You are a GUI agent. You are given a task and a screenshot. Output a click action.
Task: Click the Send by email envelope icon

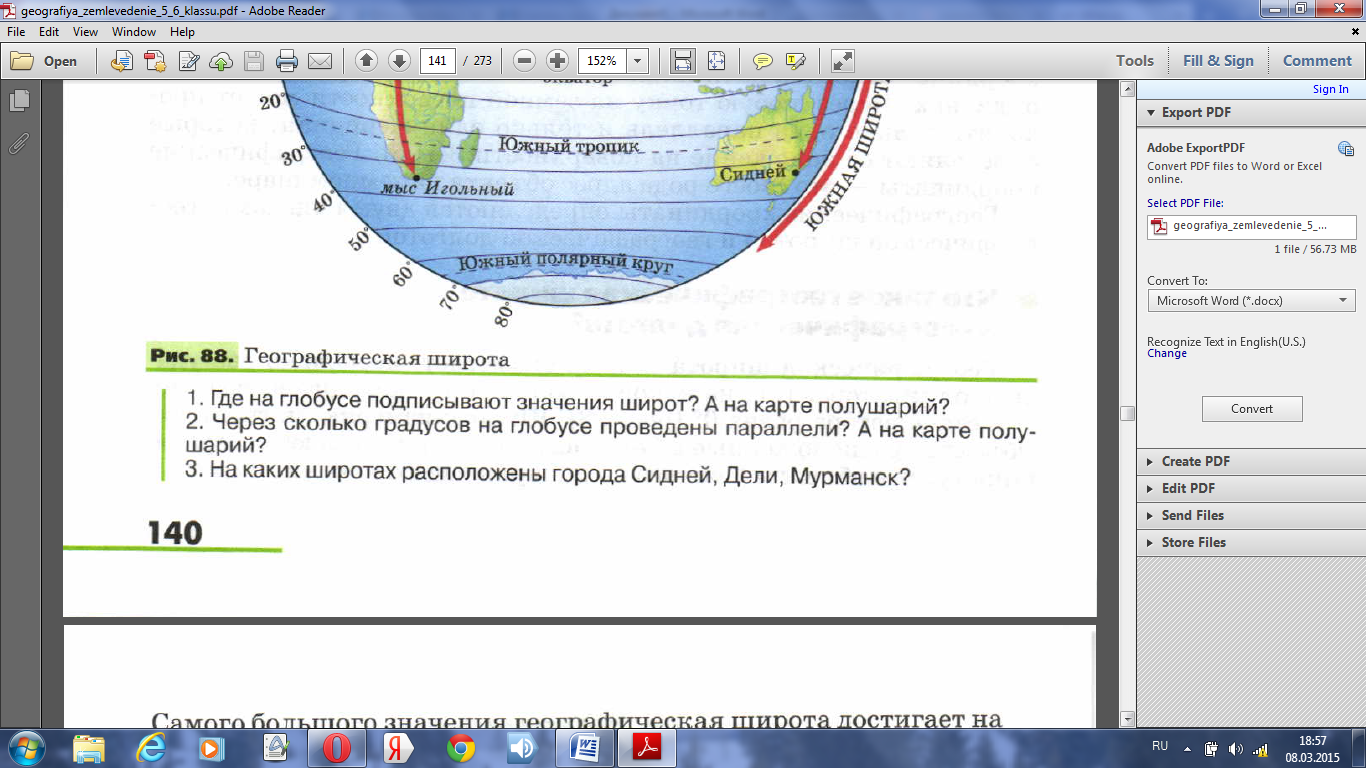pyautogui.click(x=320, y=61)
